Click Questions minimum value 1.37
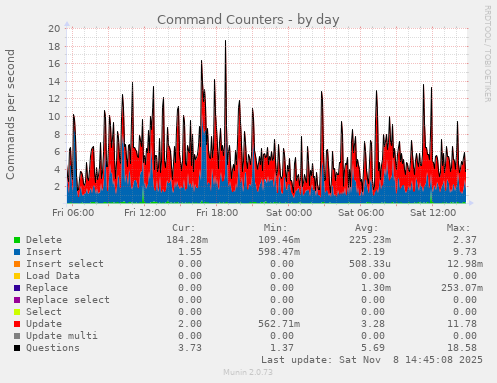Screen dimensions: 497x383 pos(282,348)
